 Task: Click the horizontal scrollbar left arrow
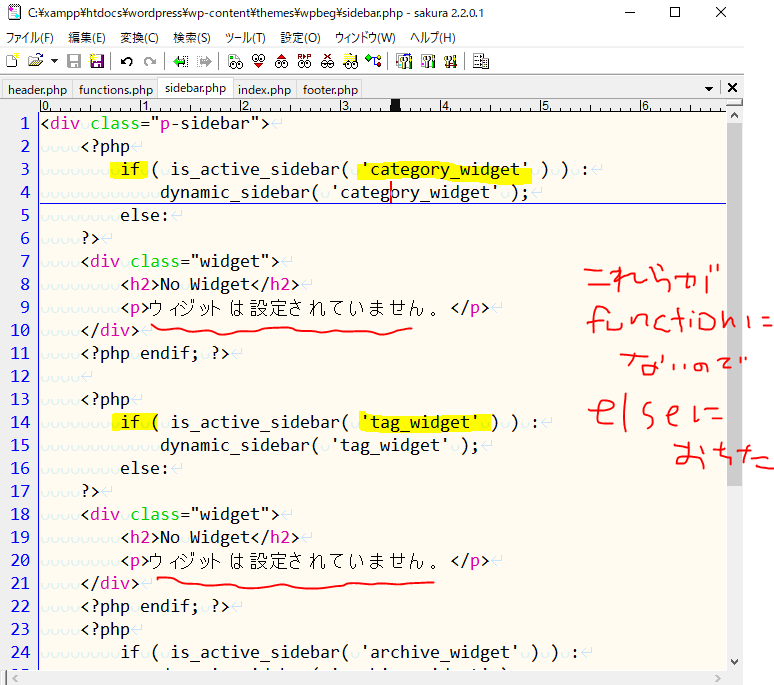tap(15, 679)
